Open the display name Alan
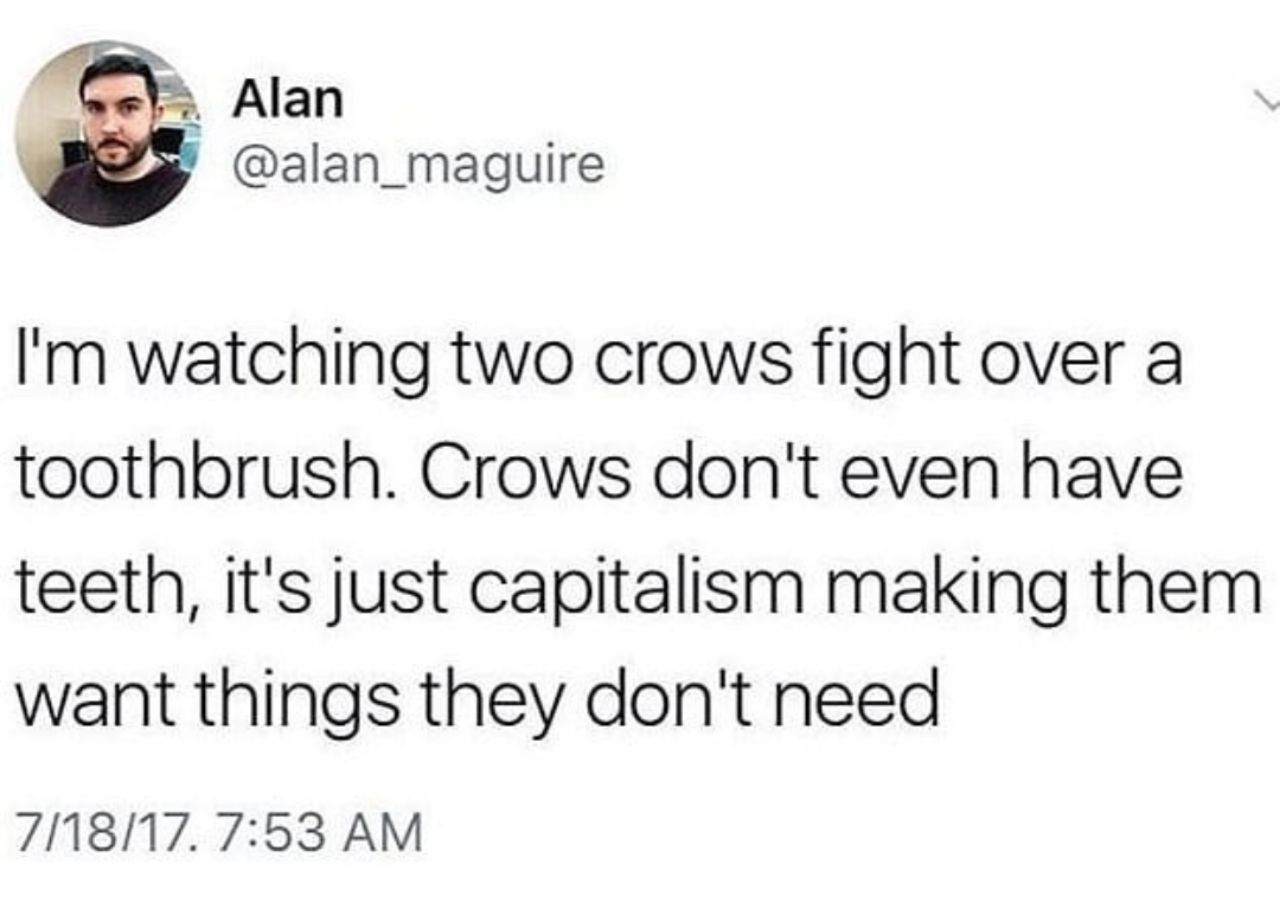This screenshot has height=901, width=1280. click(x=288, y=100)
